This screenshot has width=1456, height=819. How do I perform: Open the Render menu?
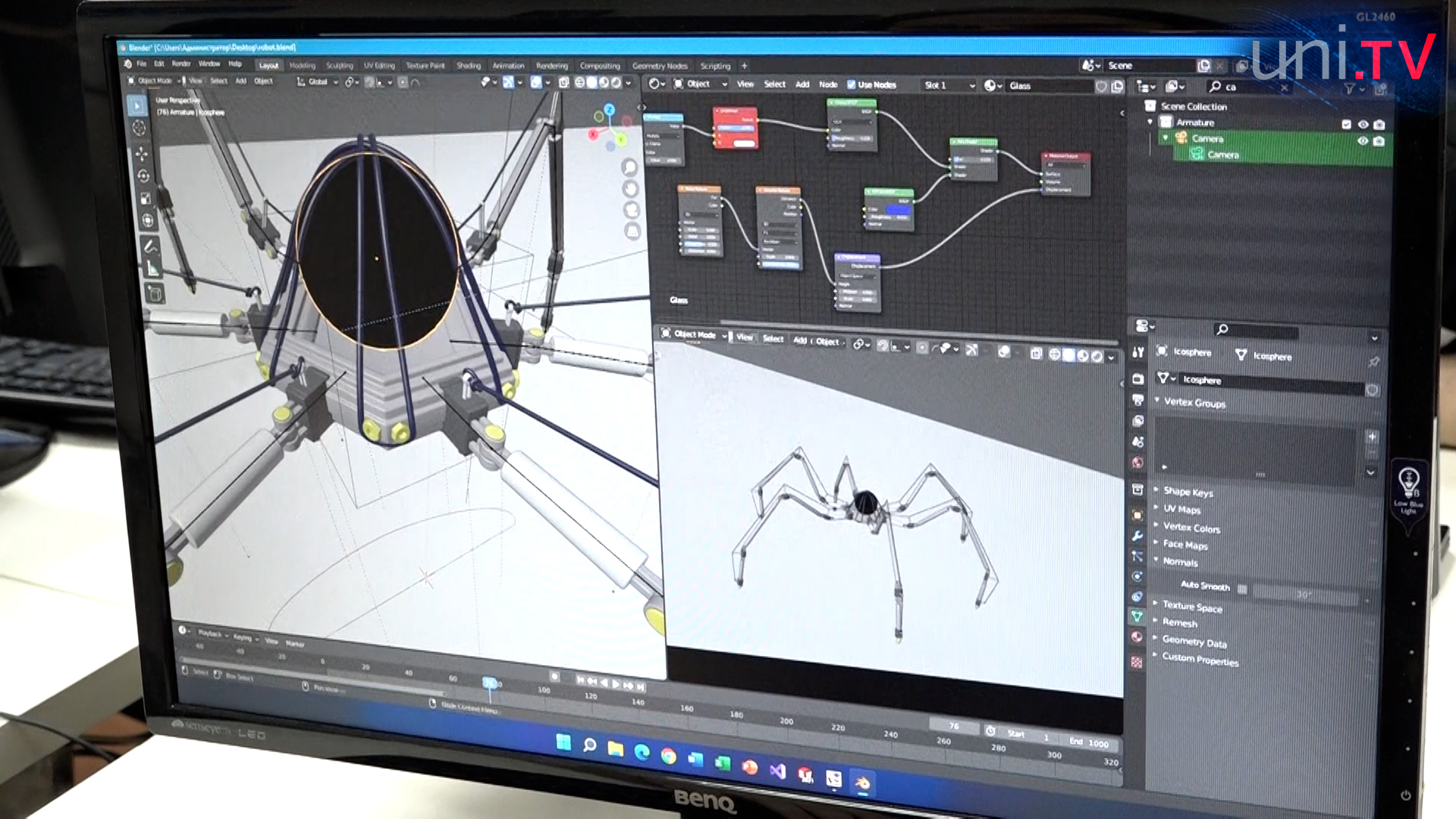tap(180, 64)
